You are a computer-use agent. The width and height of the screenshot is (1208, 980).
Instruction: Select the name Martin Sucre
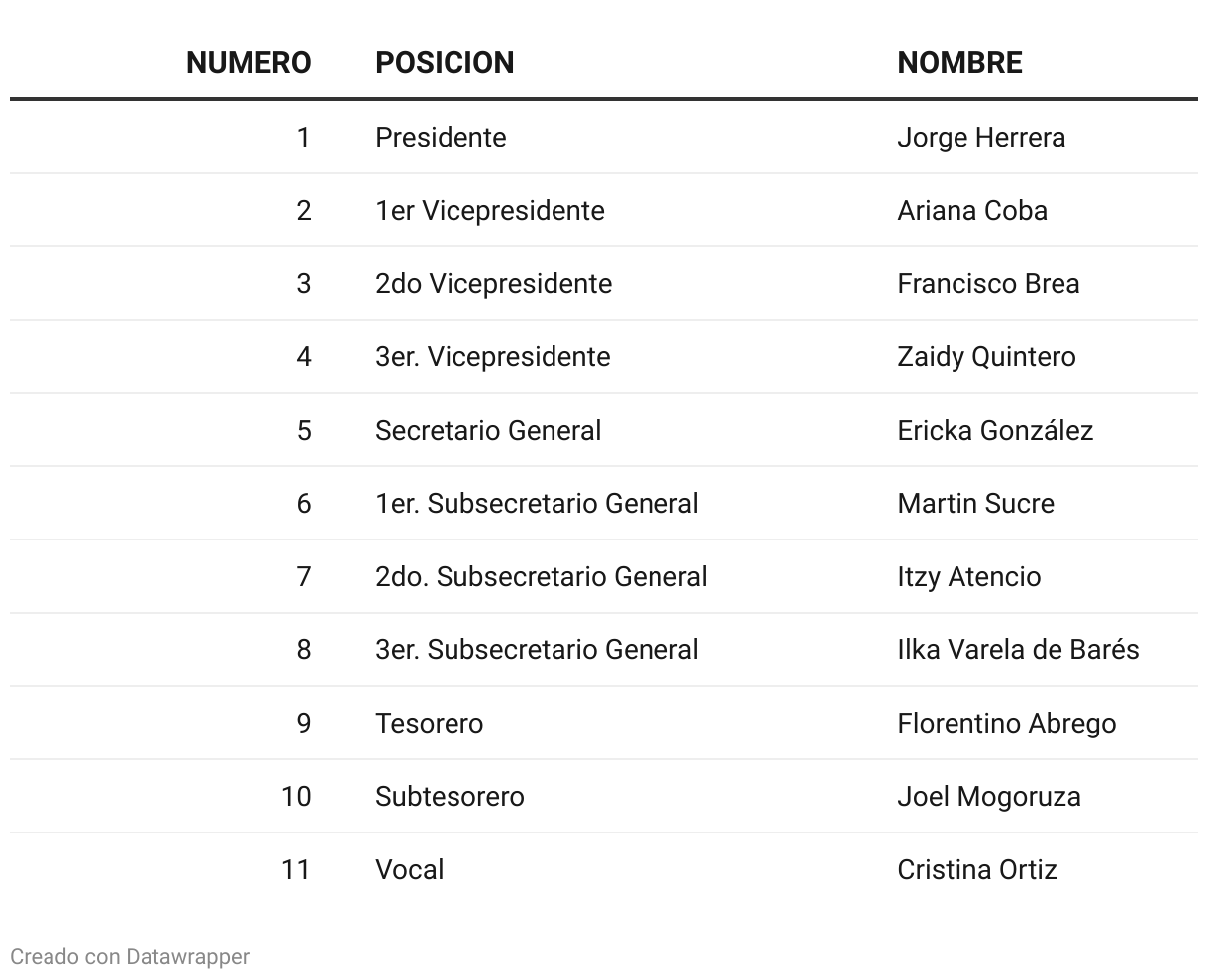[975, 503]
